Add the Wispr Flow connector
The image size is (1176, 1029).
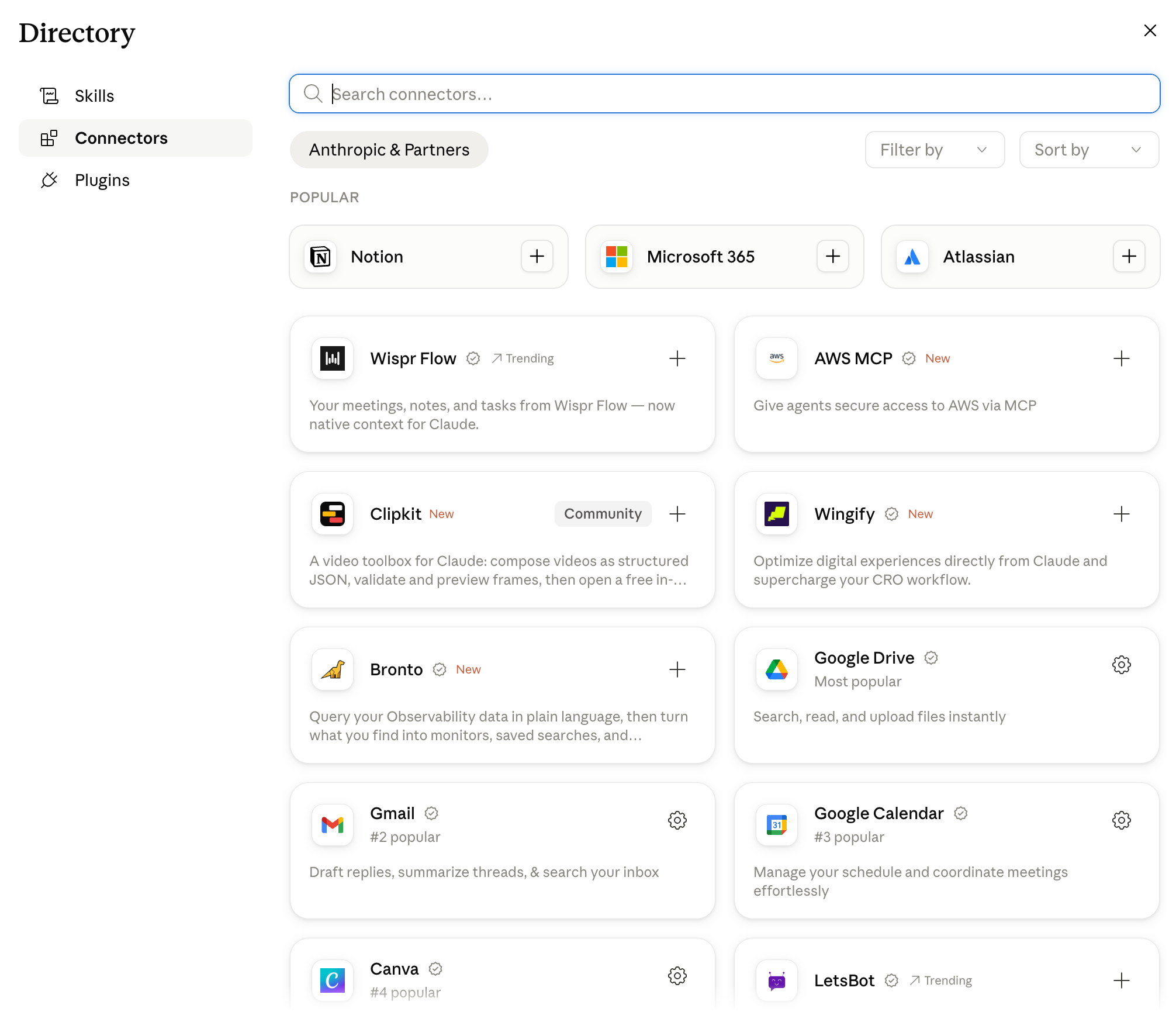(677, 358)
